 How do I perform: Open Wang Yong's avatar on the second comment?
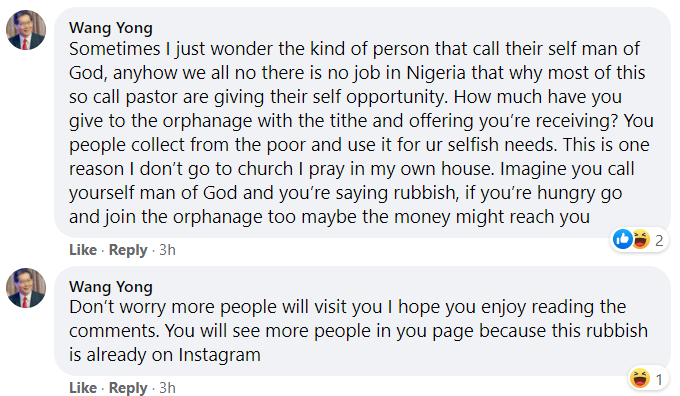click(26, 288)
